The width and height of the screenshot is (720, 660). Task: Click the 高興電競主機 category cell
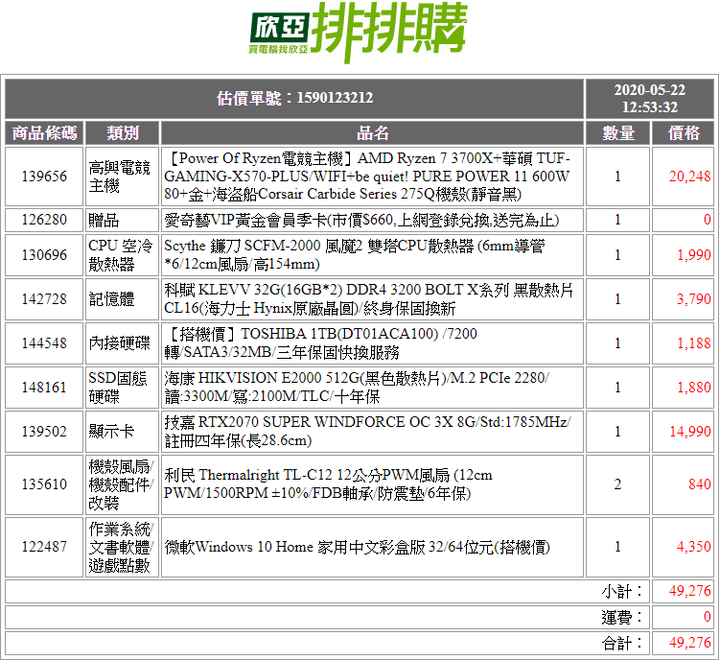coord(122,176)
